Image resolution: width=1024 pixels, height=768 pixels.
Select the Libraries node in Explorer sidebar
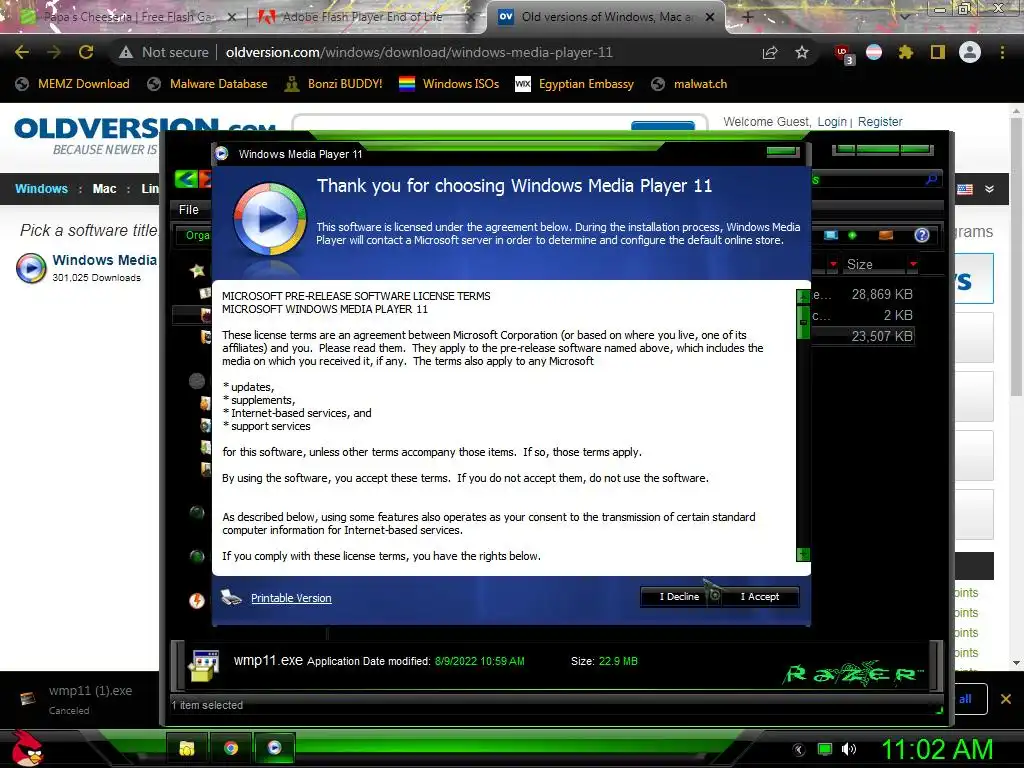[197, 381]
